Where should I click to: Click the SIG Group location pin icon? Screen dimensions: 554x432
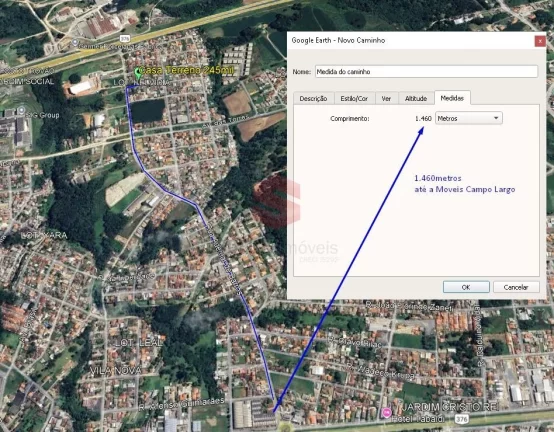pyautogui.click(x=21, y=110)
